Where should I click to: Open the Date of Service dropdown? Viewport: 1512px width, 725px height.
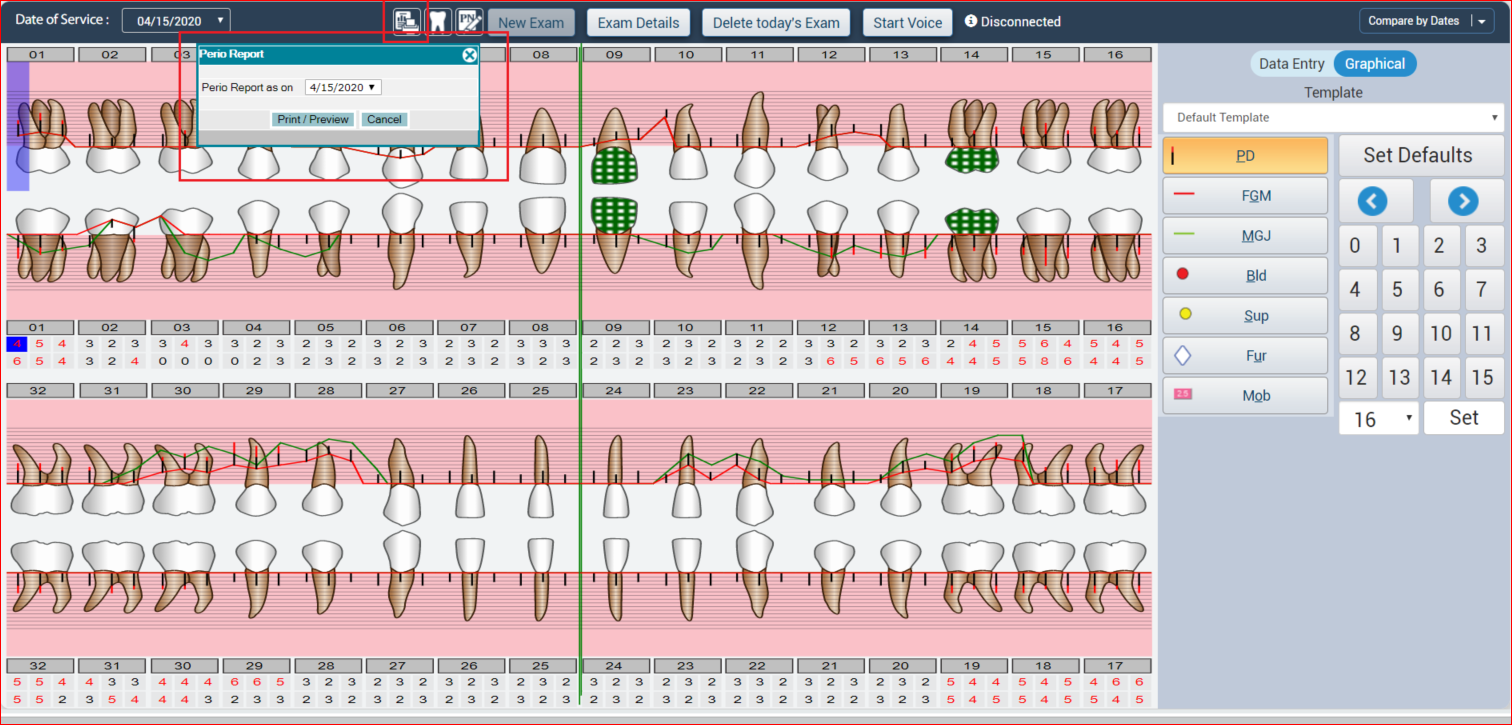(176, 20)
